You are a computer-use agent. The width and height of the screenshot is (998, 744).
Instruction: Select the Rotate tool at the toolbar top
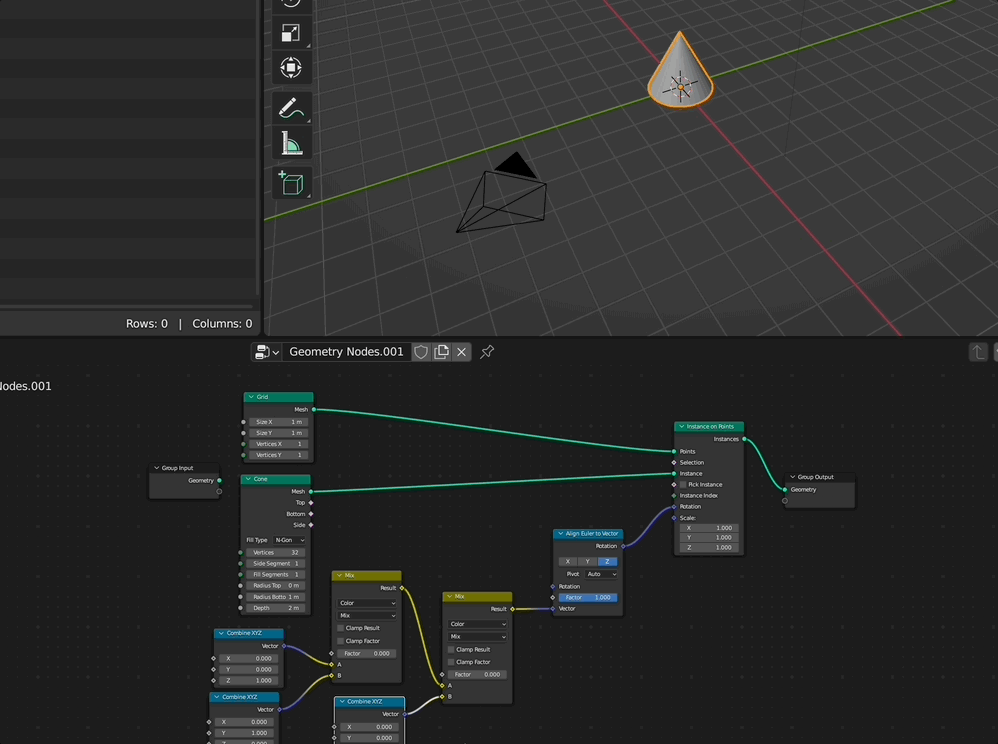(290, 5)
